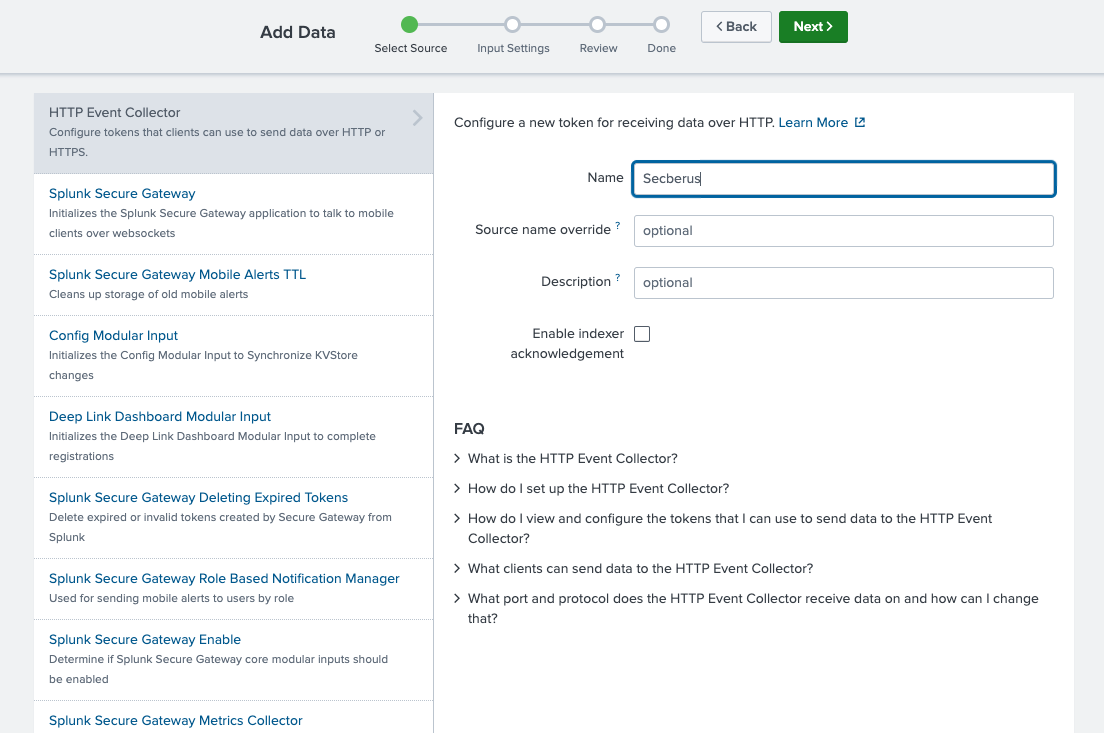Viewport: 1104px width, 733px height.
Task: Click the Description input field
Action: pos(843,283)
